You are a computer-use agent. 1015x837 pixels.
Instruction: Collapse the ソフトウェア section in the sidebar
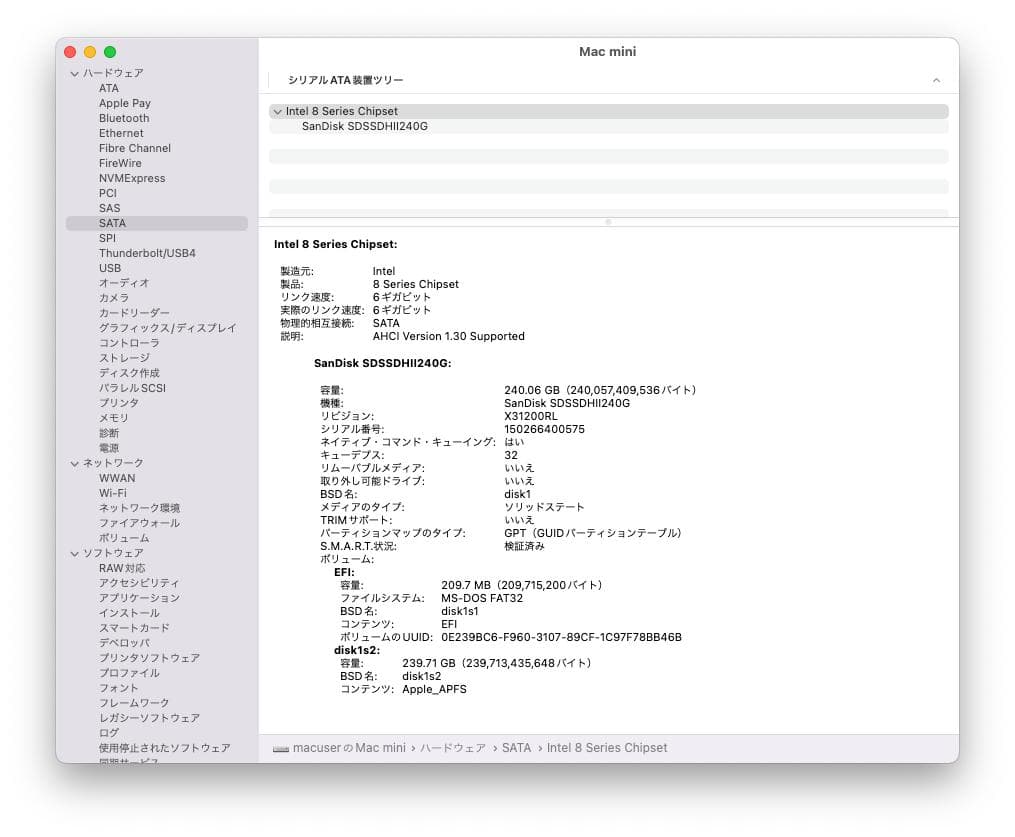coord(74,553)
